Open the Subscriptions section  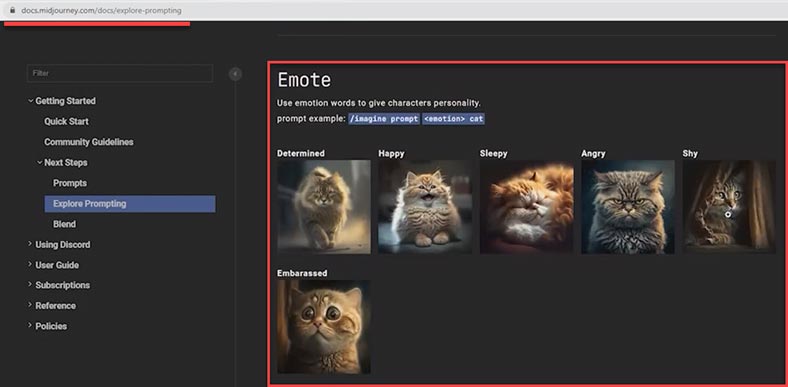[62, 285]
